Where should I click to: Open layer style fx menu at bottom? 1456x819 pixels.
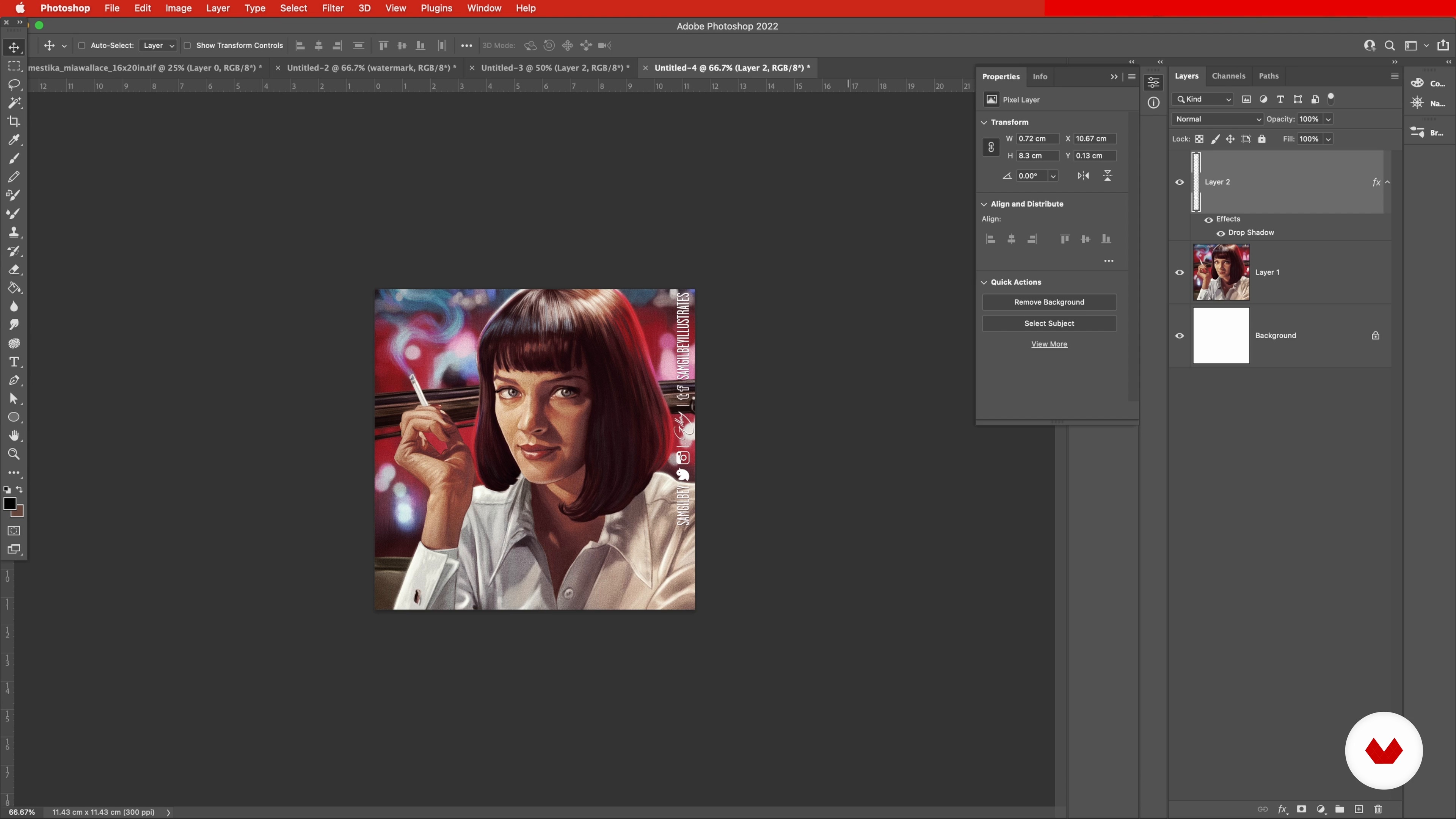[x=1282, y=810]
